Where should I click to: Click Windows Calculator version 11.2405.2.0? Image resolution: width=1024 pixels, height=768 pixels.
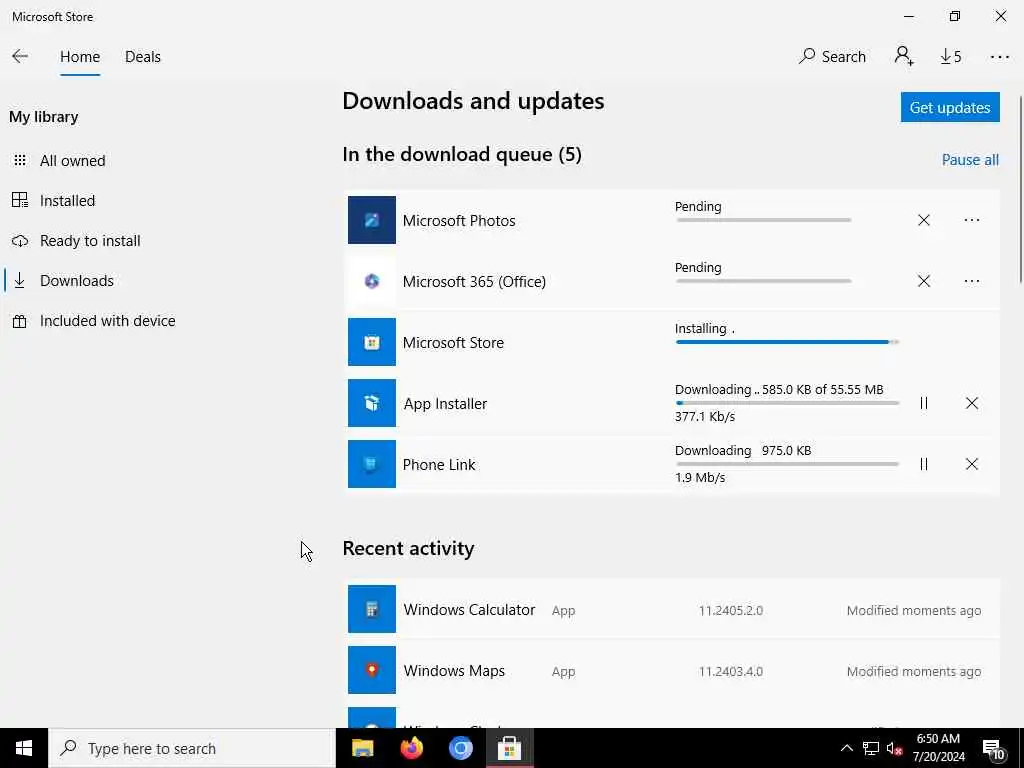[730, 611]
